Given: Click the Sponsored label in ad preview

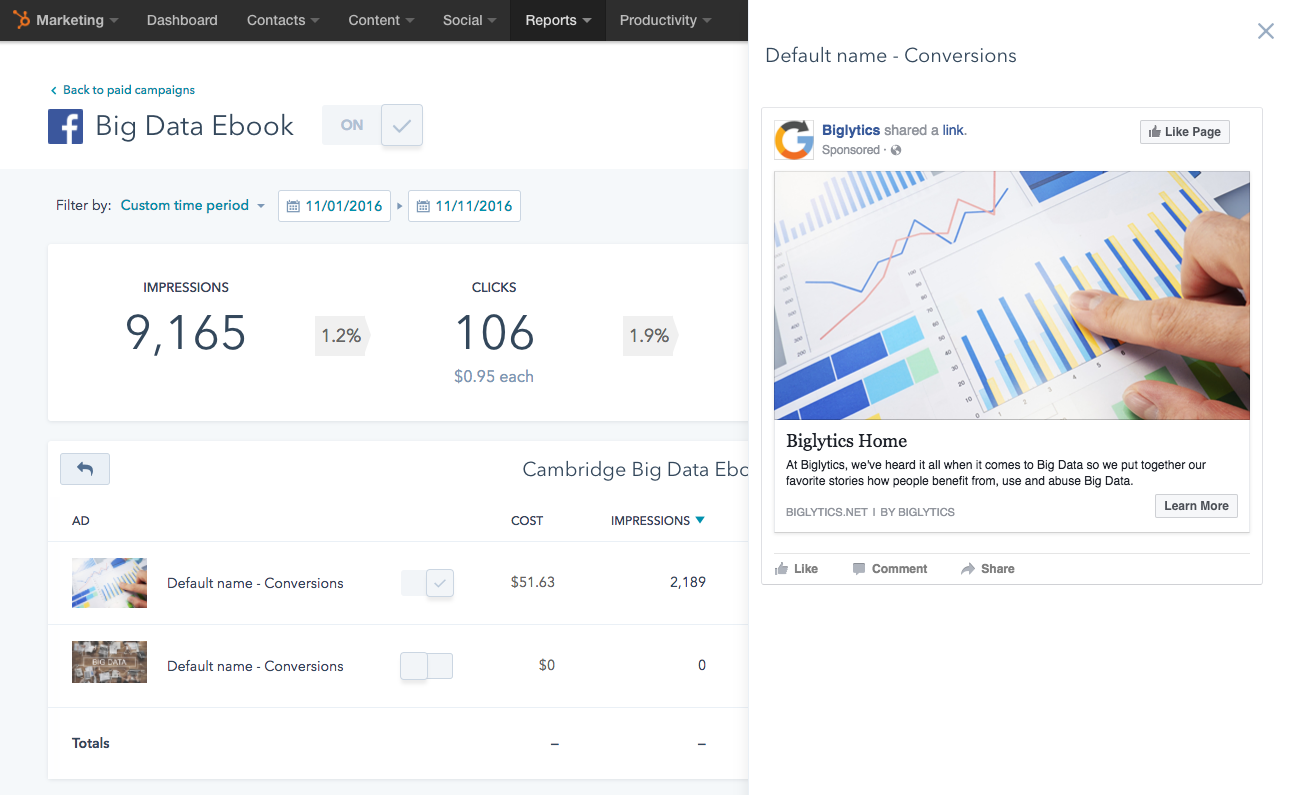Looking at the screenshot, I should [x=851, y=150].
